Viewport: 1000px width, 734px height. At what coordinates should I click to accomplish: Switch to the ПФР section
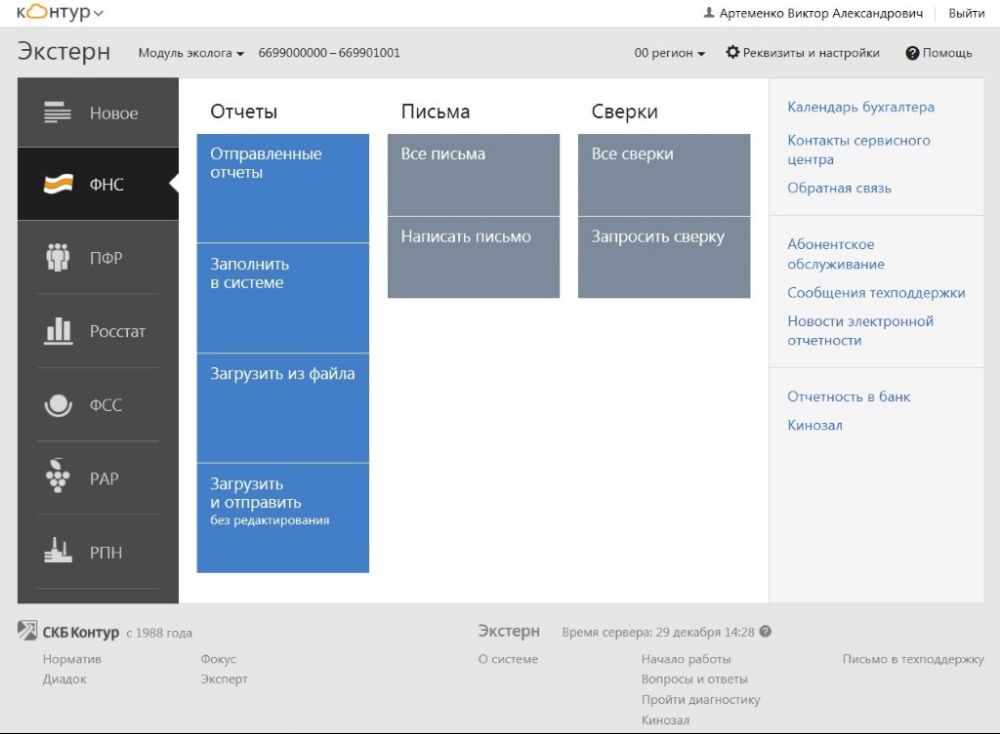[x=98, y=258]
